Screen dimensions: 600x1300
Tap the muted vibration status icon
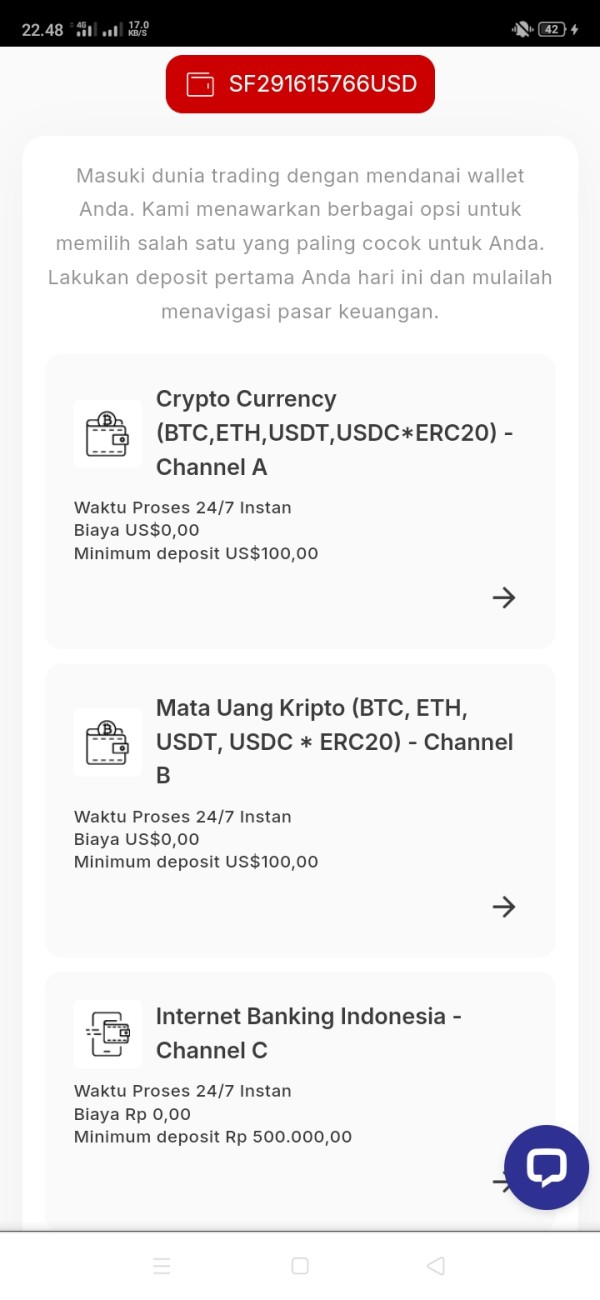[521, 30]
